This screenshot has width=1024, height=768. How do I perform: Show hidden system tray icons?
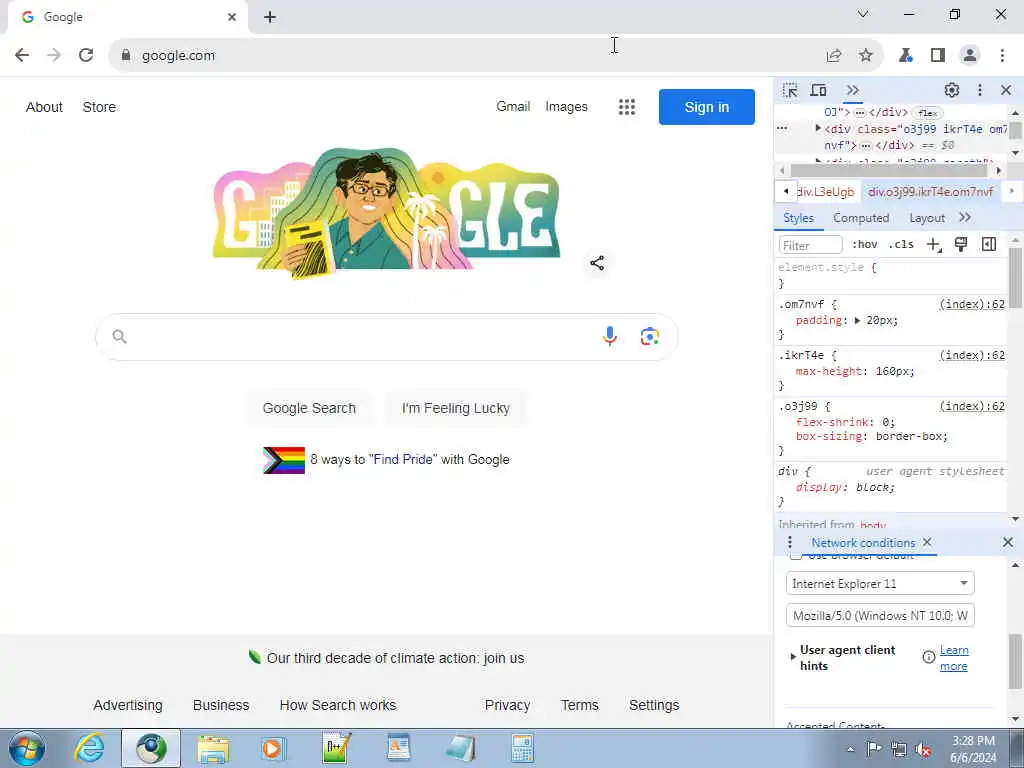(850, 749)
